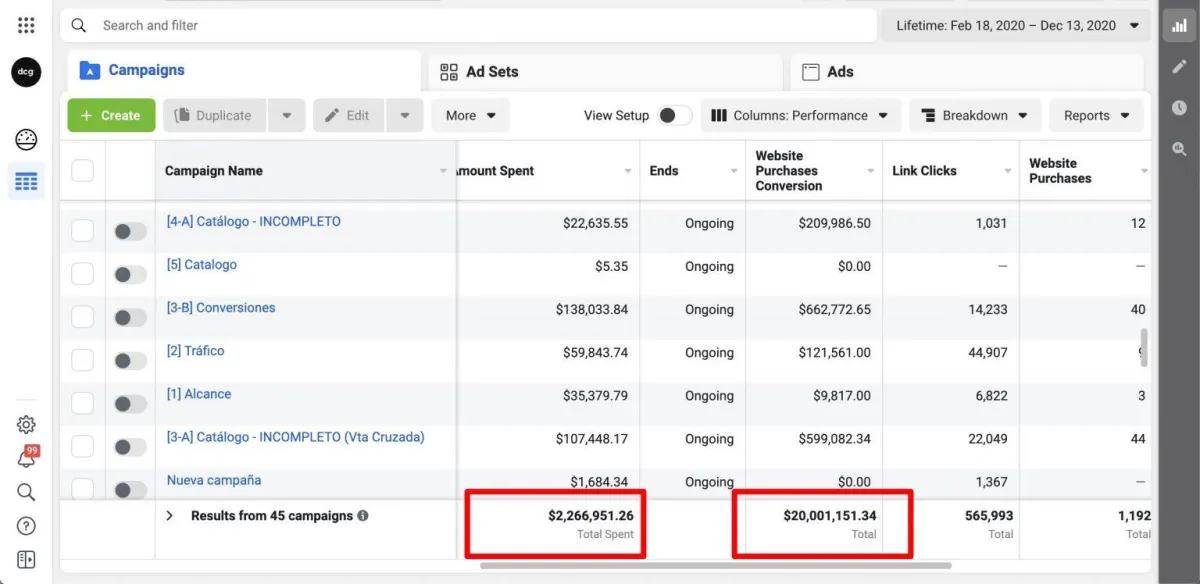Viewport: 1200px width, 584px height.
Task: Click the green Create button
Action: coord(111,115)
